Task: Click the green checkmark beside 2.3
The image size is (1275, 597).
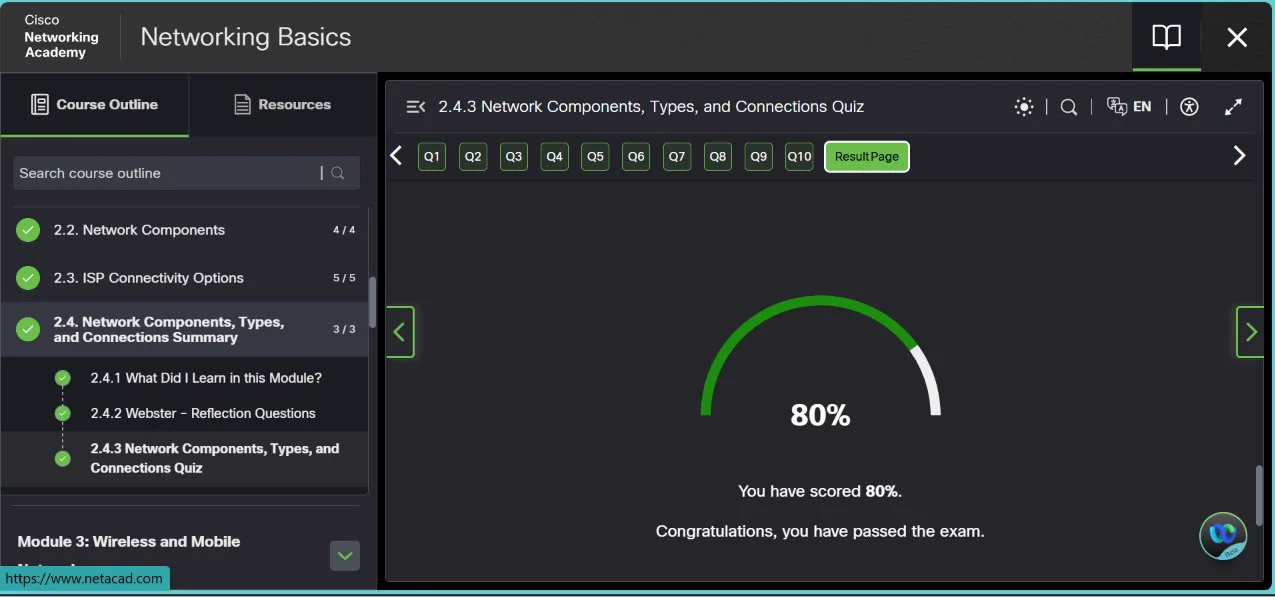Action: tap(28, 278)
